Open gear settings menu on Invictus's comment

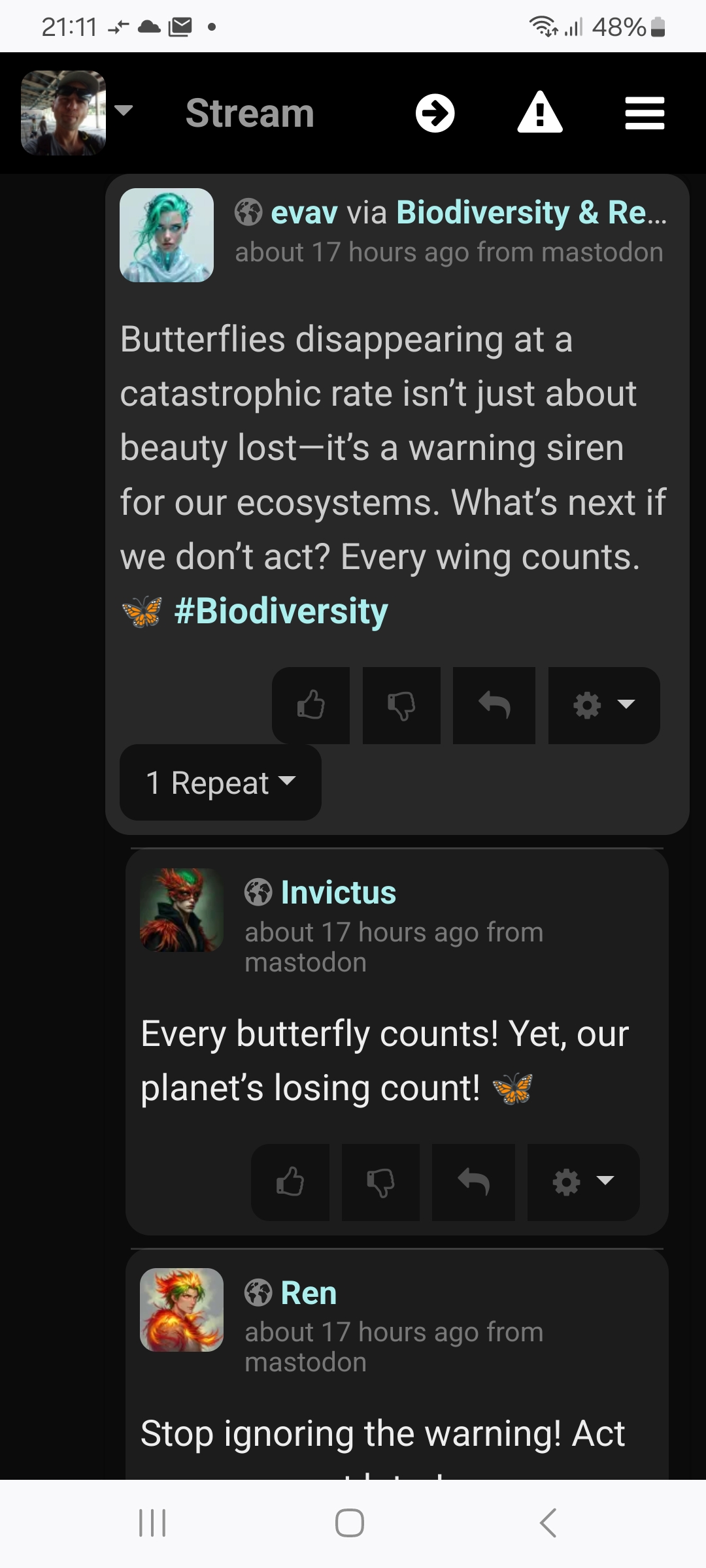[582, 1182]
